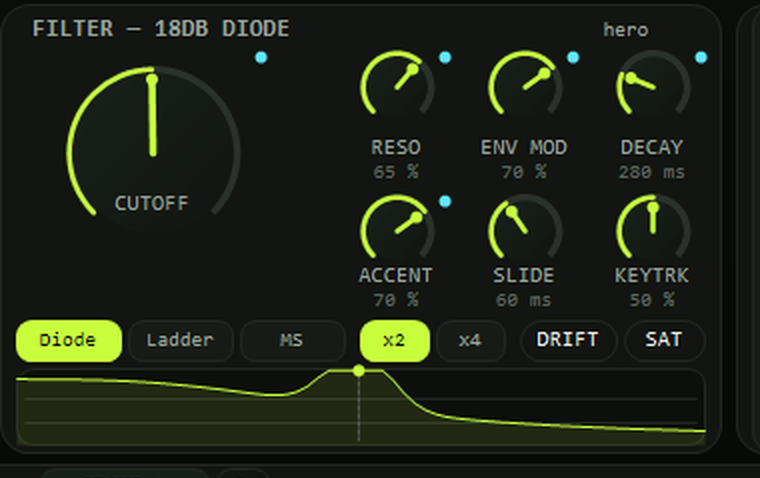Click the SLIDE value 60 ms
This screenshot has width=760, height=478.
pyautogui.click(x=524, y=300)
